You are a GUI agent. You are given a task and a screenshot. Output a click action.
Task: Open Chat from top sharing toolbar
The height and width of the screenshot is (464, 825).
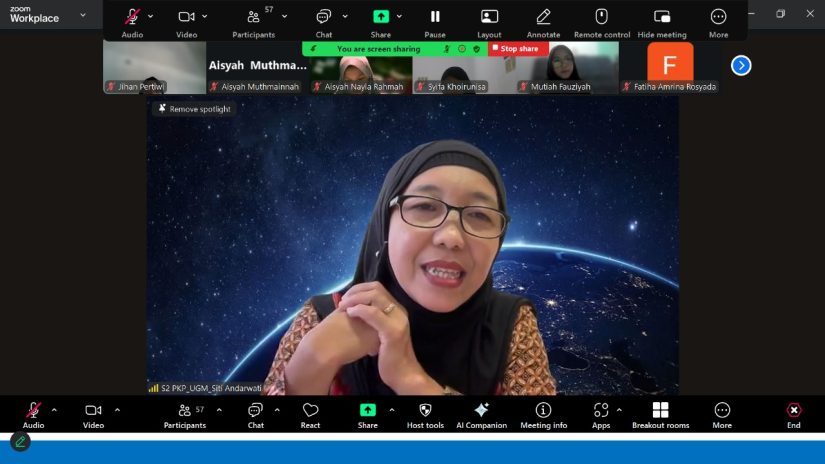pyautogui.click(x=324, y=23)
